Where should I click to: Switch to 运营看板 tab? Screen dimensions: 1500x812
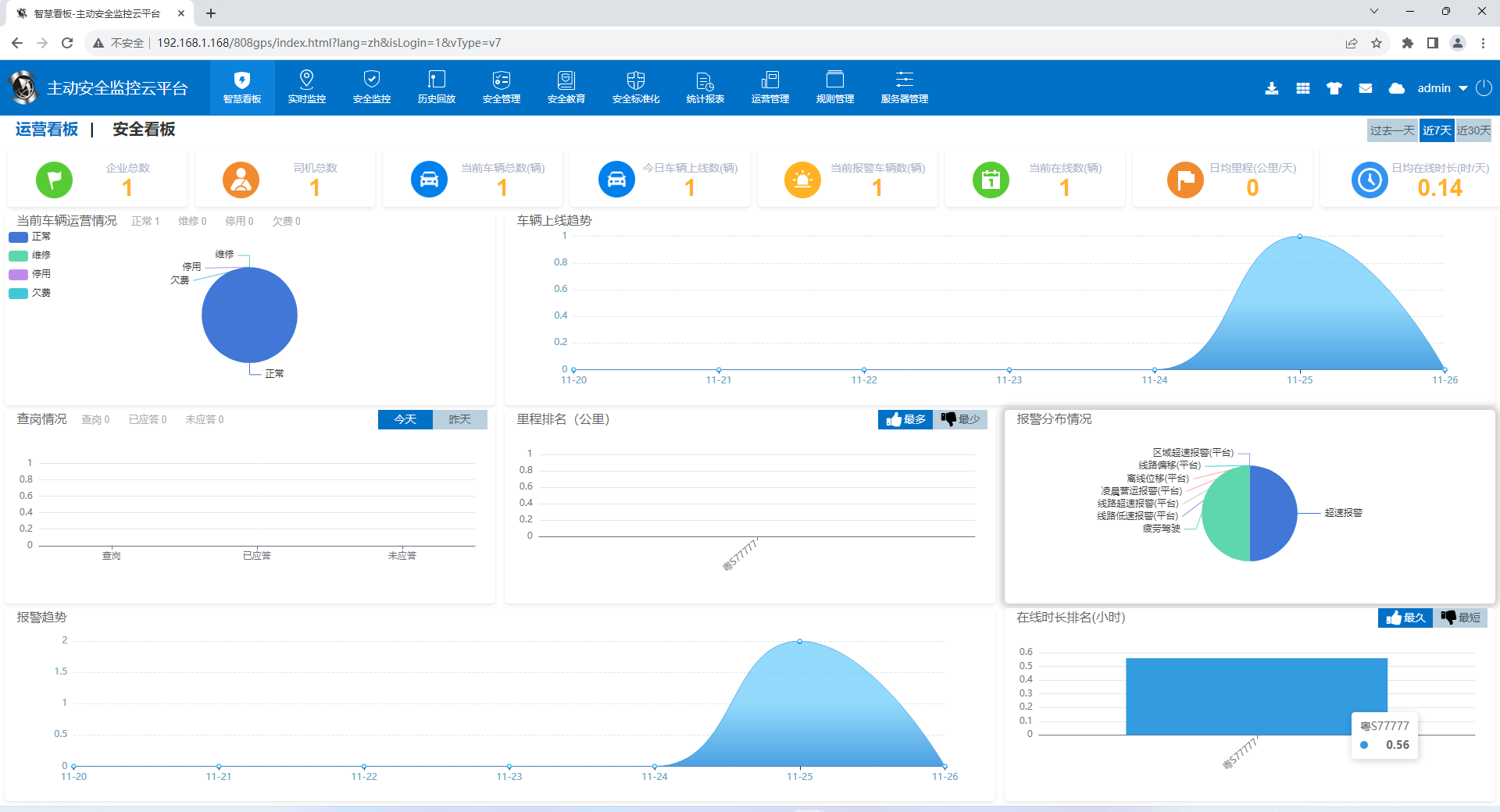(x=47, y=130)
